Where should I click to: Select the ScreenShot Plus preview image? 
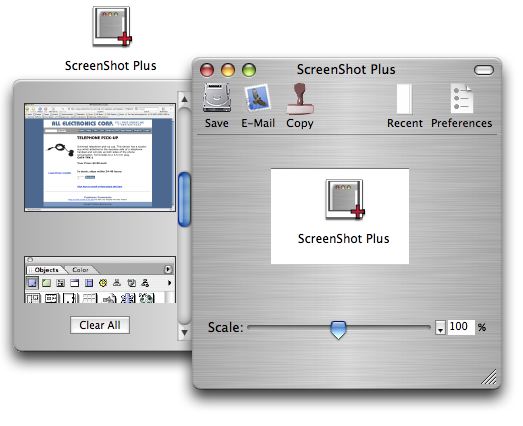pyautogui.click(x=340, y=217)
